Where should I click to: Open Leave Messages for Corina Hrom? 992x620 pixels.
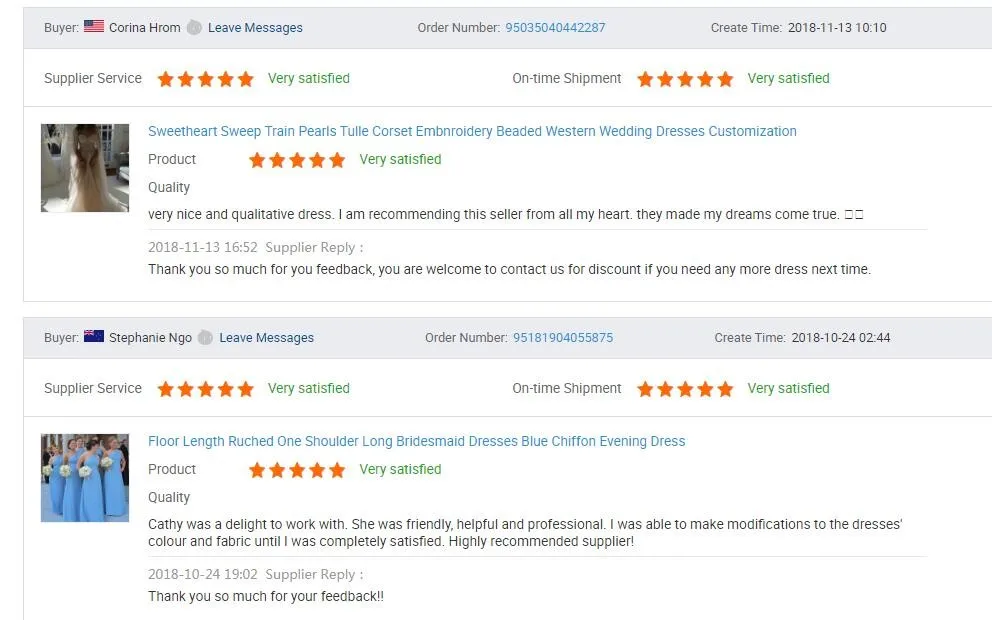[255, 28]
